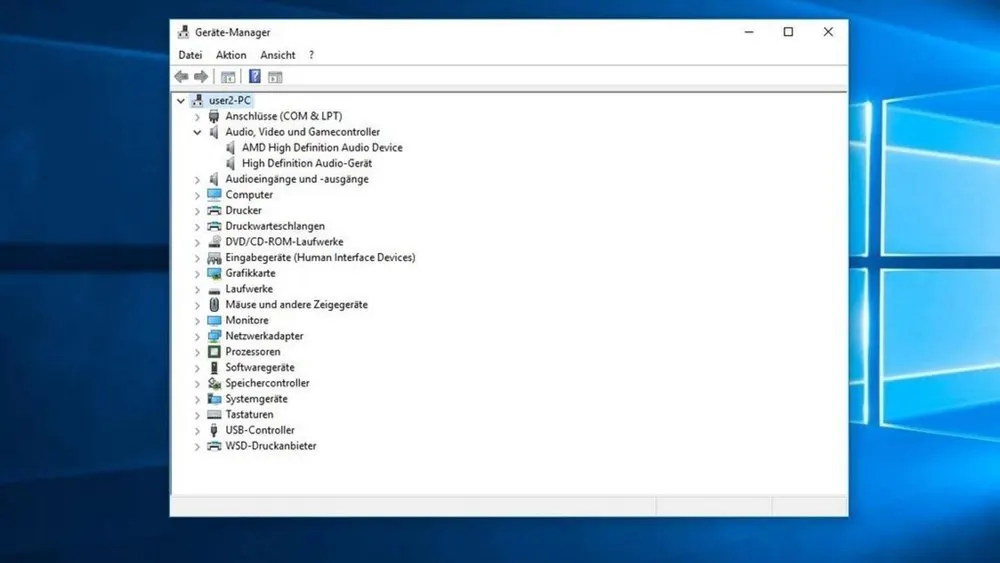Click the Druckwarteschlangen printer icon
This screenshot has width=1000, height=563.
[x=214, y=226]
